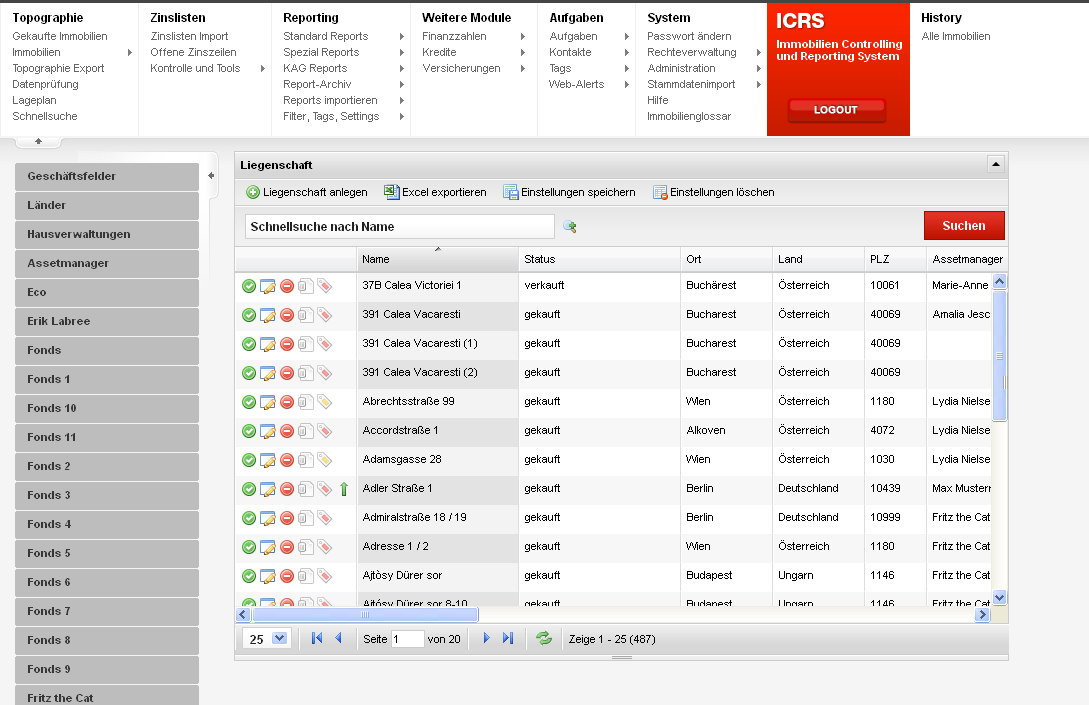Refresh the table with green arrows icon
This screenshot has height=705, width=1089.
(544, 638)
